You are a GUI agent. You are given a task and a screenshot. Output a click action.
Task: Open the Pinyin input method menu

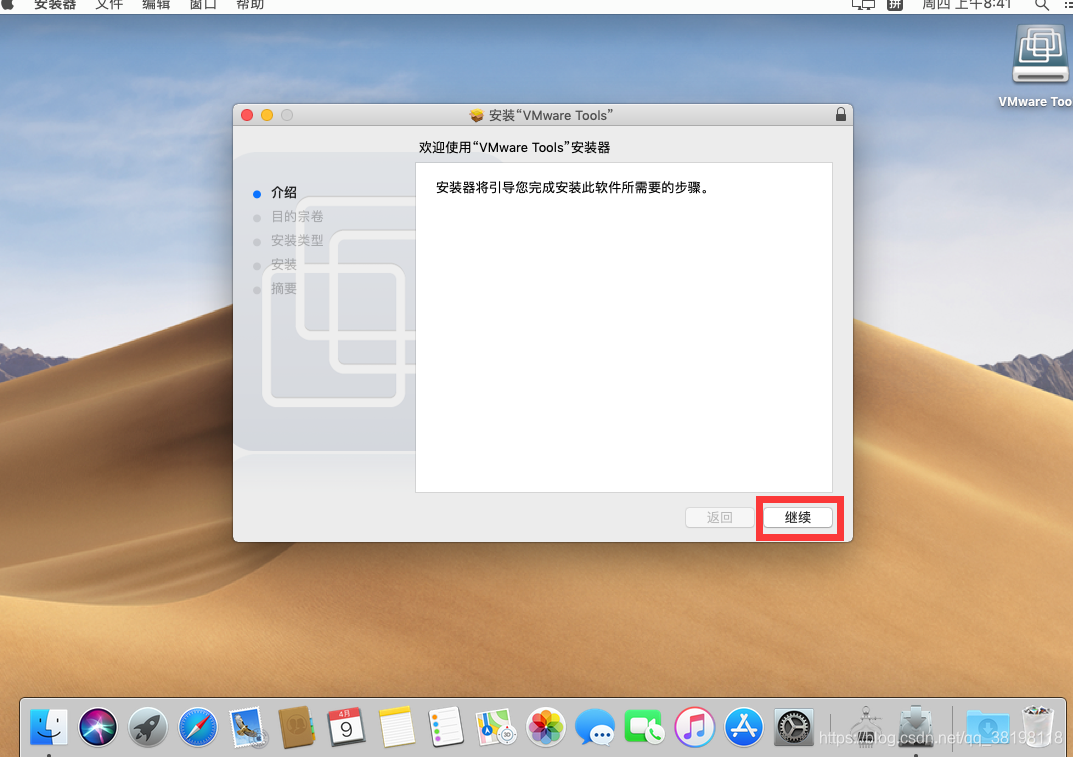pyautogui.click(x=895, y=5)
